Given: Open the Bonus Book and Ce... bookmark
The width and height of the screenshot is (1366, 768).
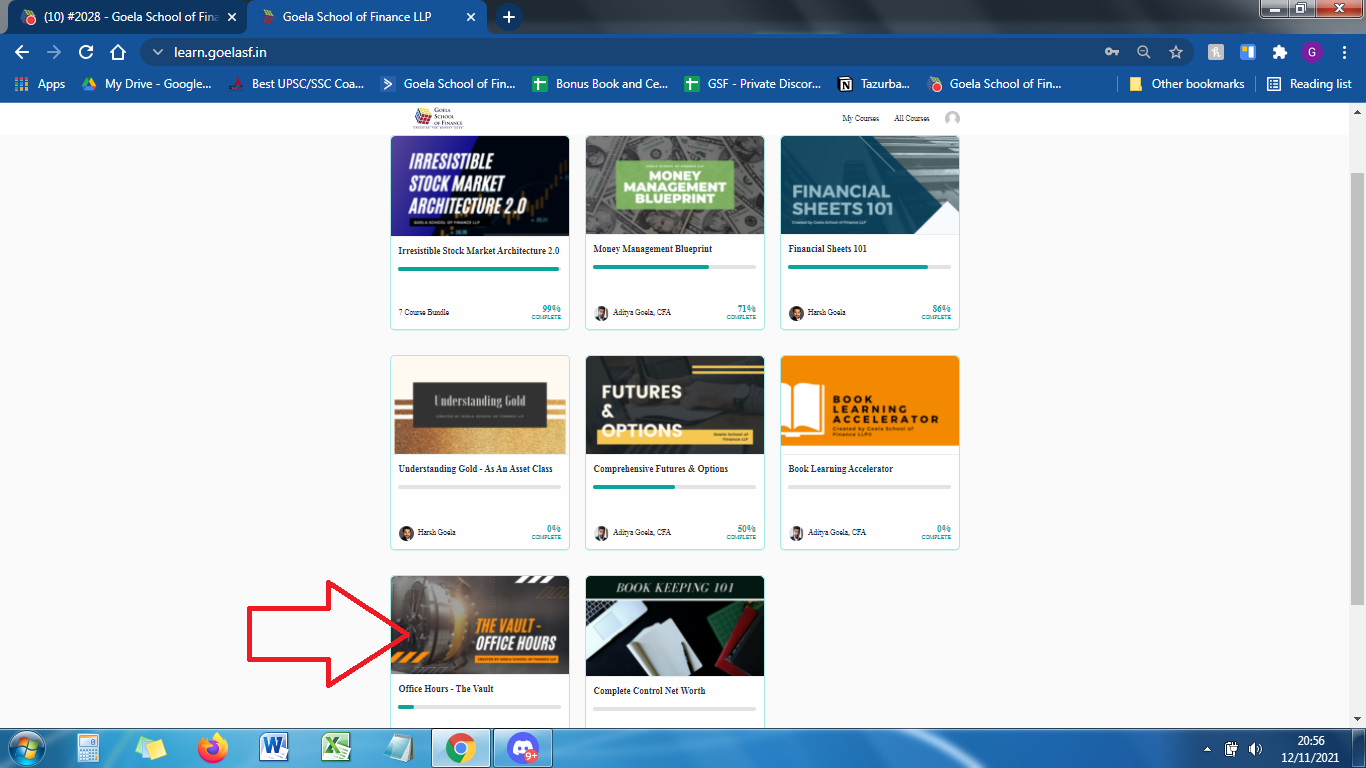Looking at the screenshot, I should 600,84.
